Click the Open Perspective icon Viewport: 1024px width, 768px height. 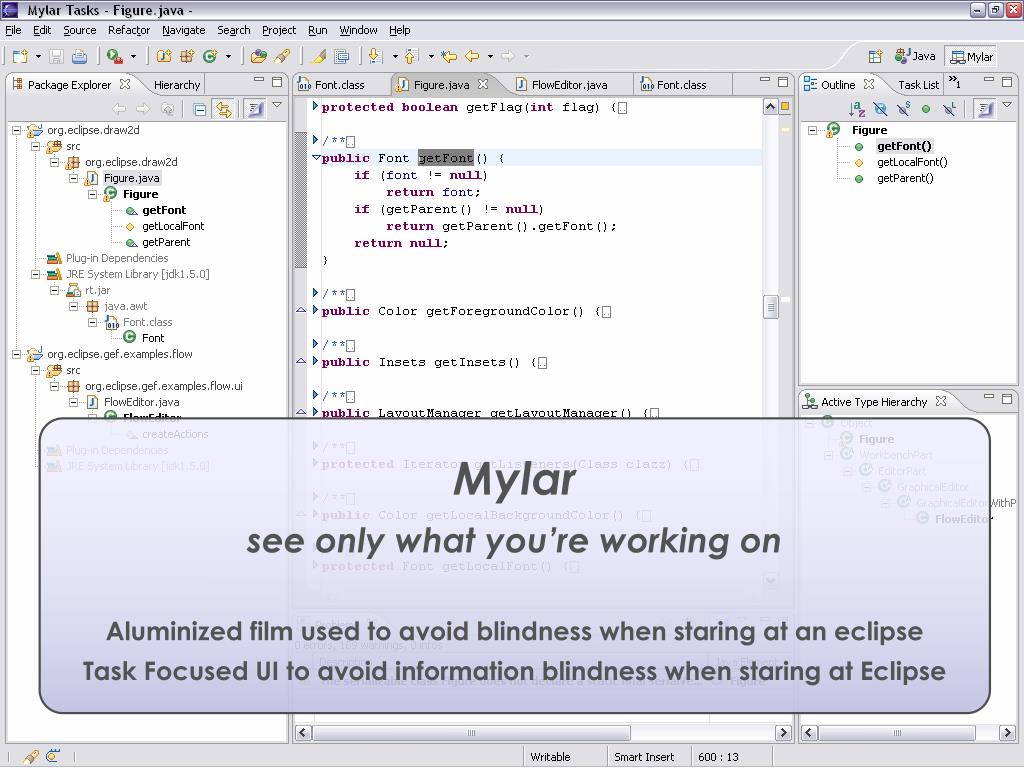pyautogui.click(x=875, y=57)
